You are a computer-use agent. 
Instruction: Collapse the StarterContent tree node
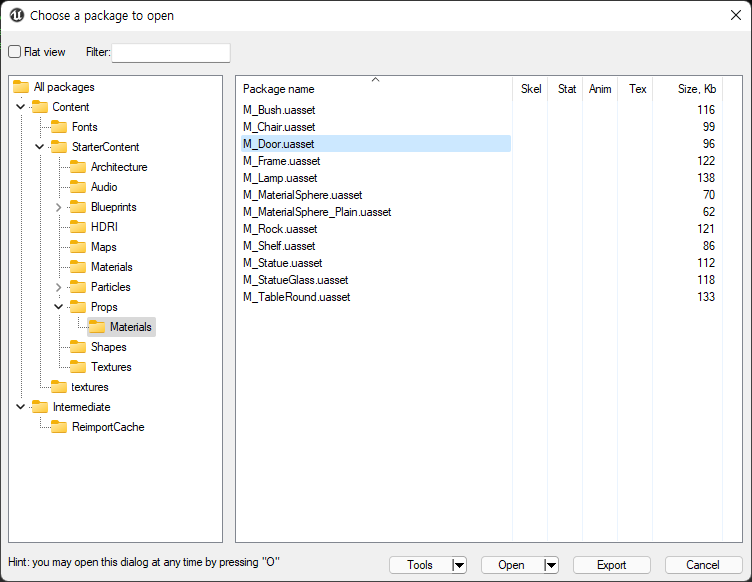pos(40,147)
